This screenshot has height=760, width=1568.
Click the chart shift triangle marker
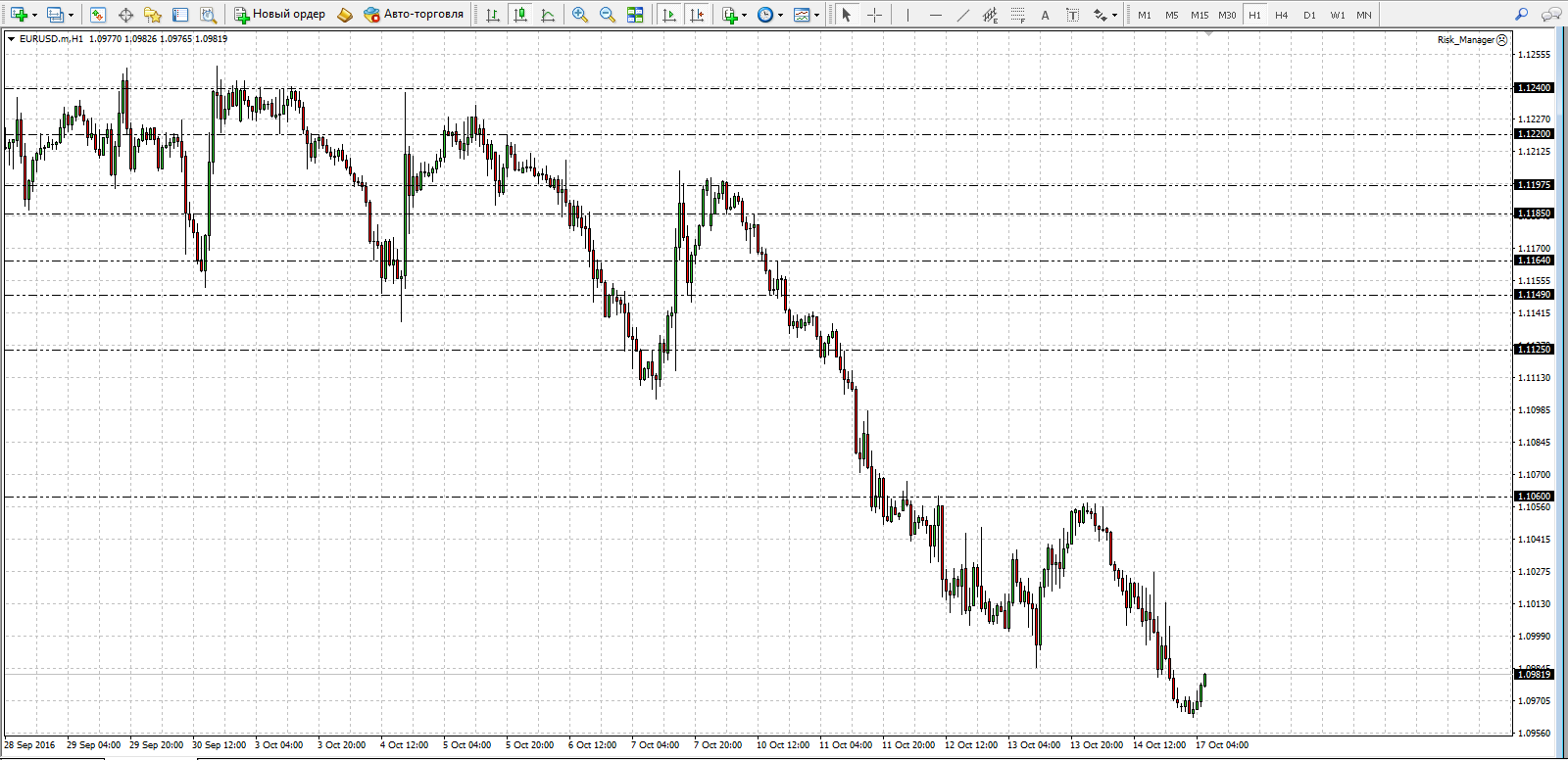[1209, 33]
